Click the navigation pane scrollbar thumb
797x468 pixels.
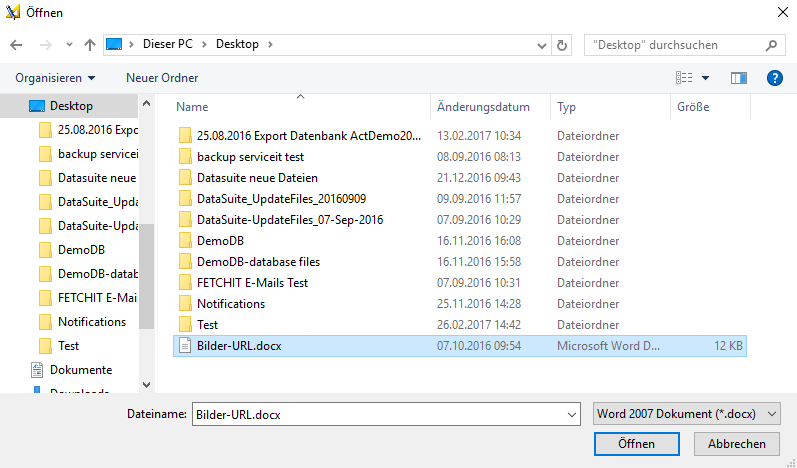click(x=146, y=276)
